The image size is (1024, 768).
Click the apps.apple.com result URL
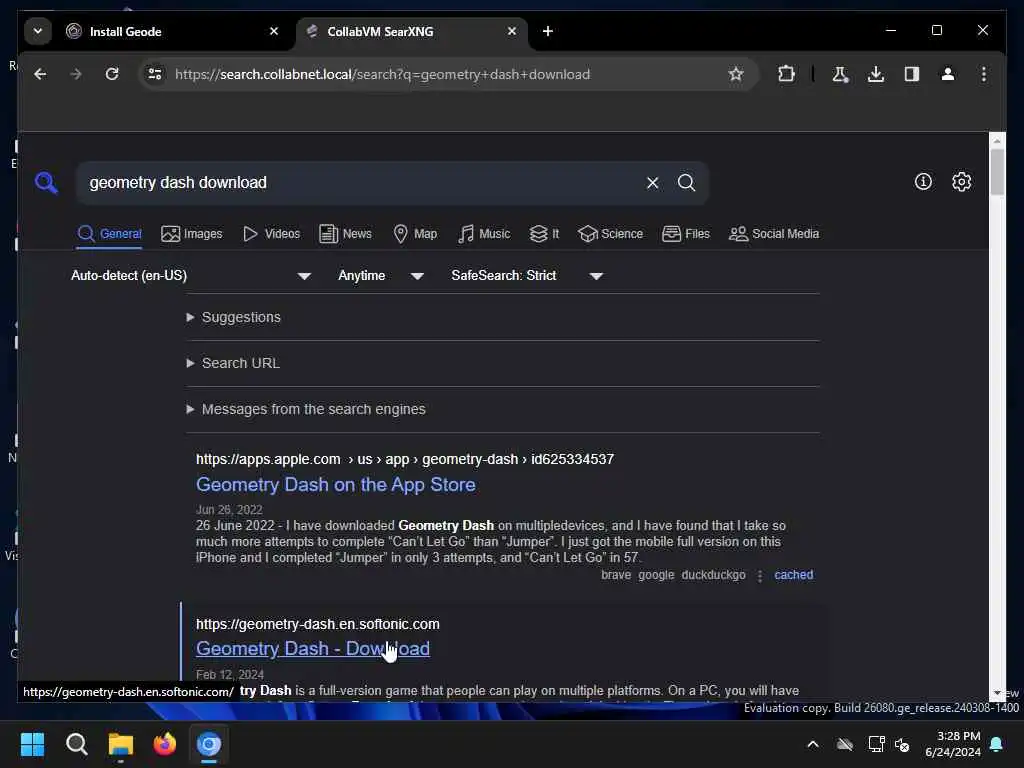404,459
